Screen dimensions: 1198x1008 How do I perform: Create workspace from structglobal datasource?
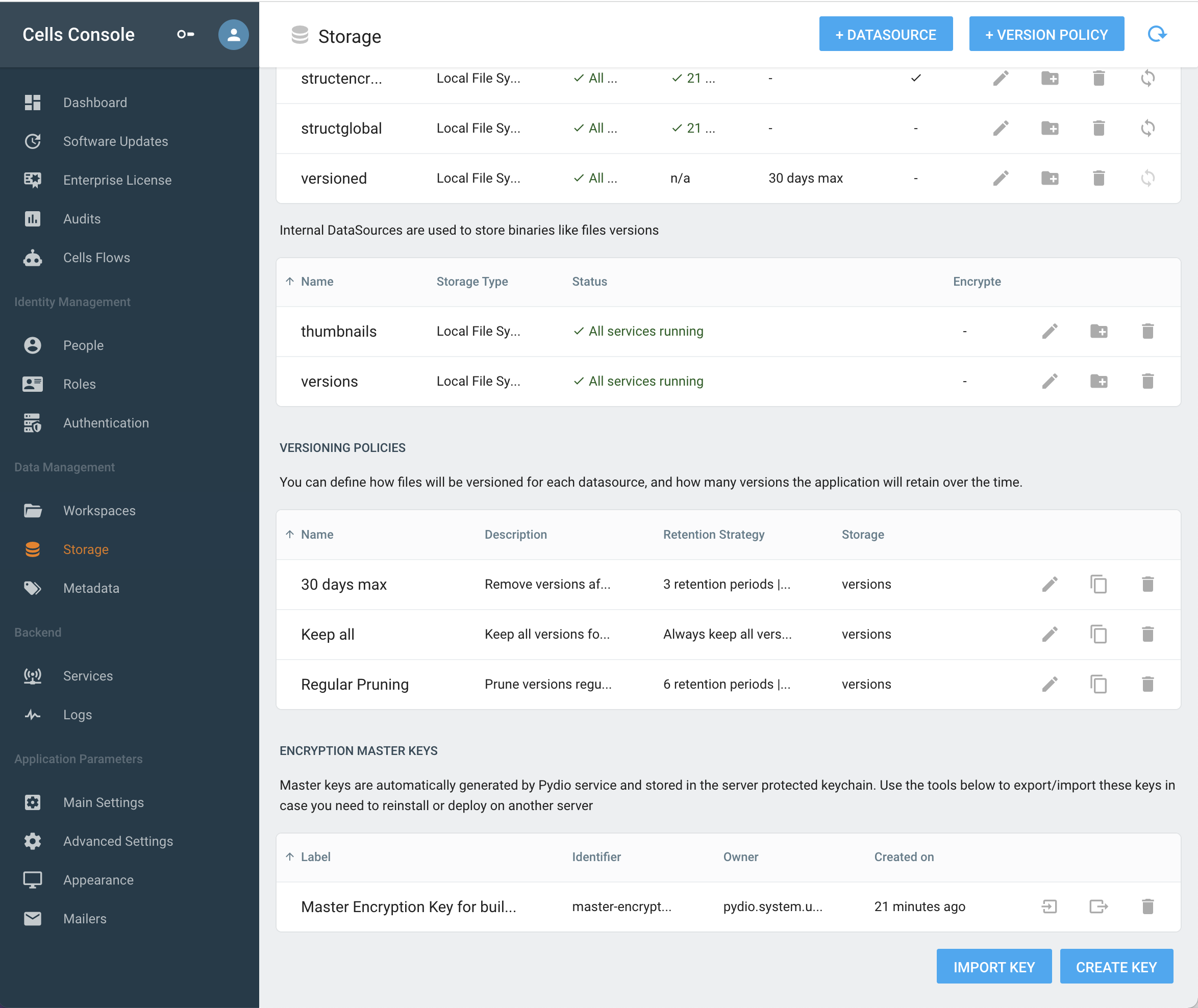coord(1050,128)
